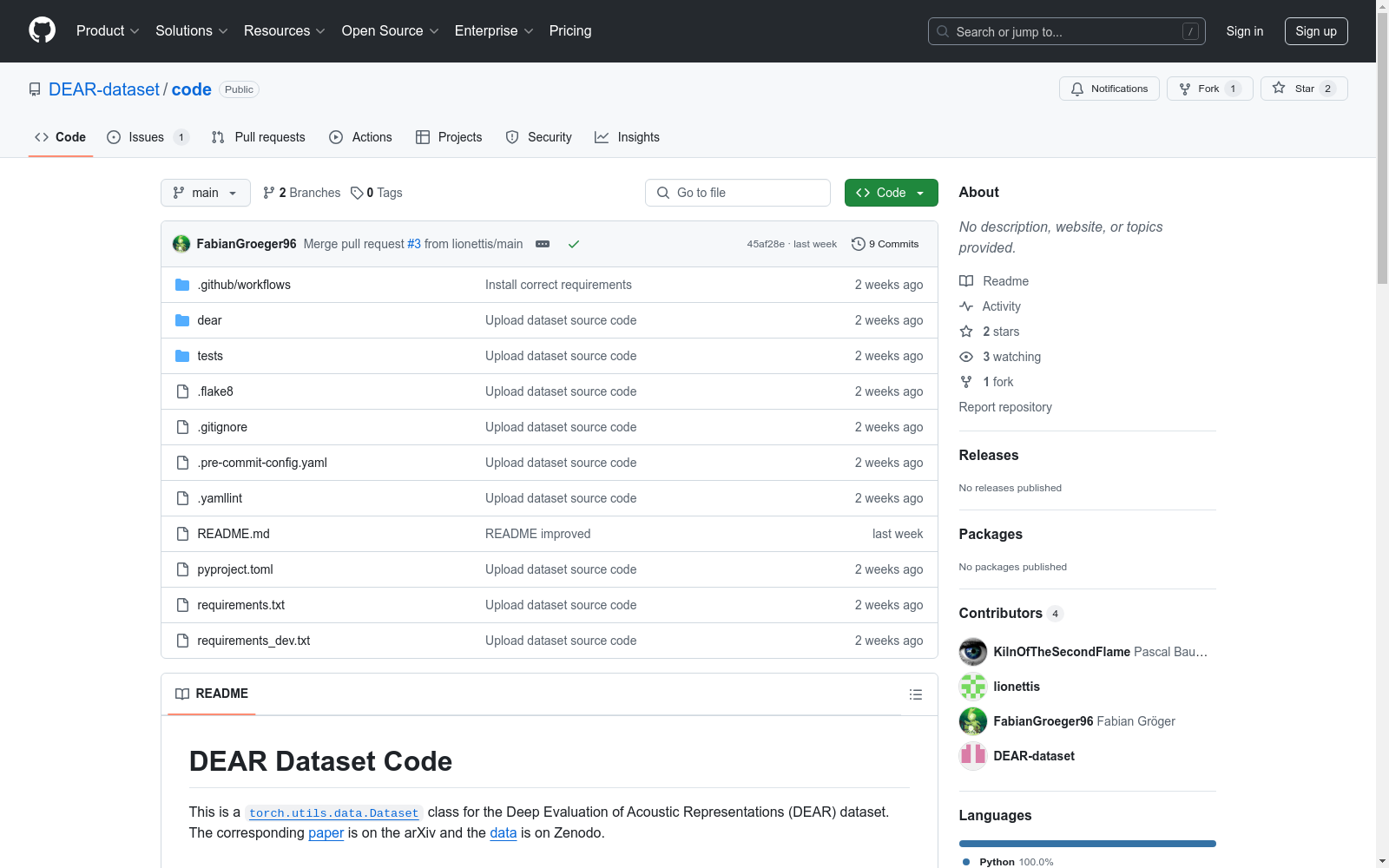Open the Security tab
1389x868 pixels.
click(x=539, y=137)
